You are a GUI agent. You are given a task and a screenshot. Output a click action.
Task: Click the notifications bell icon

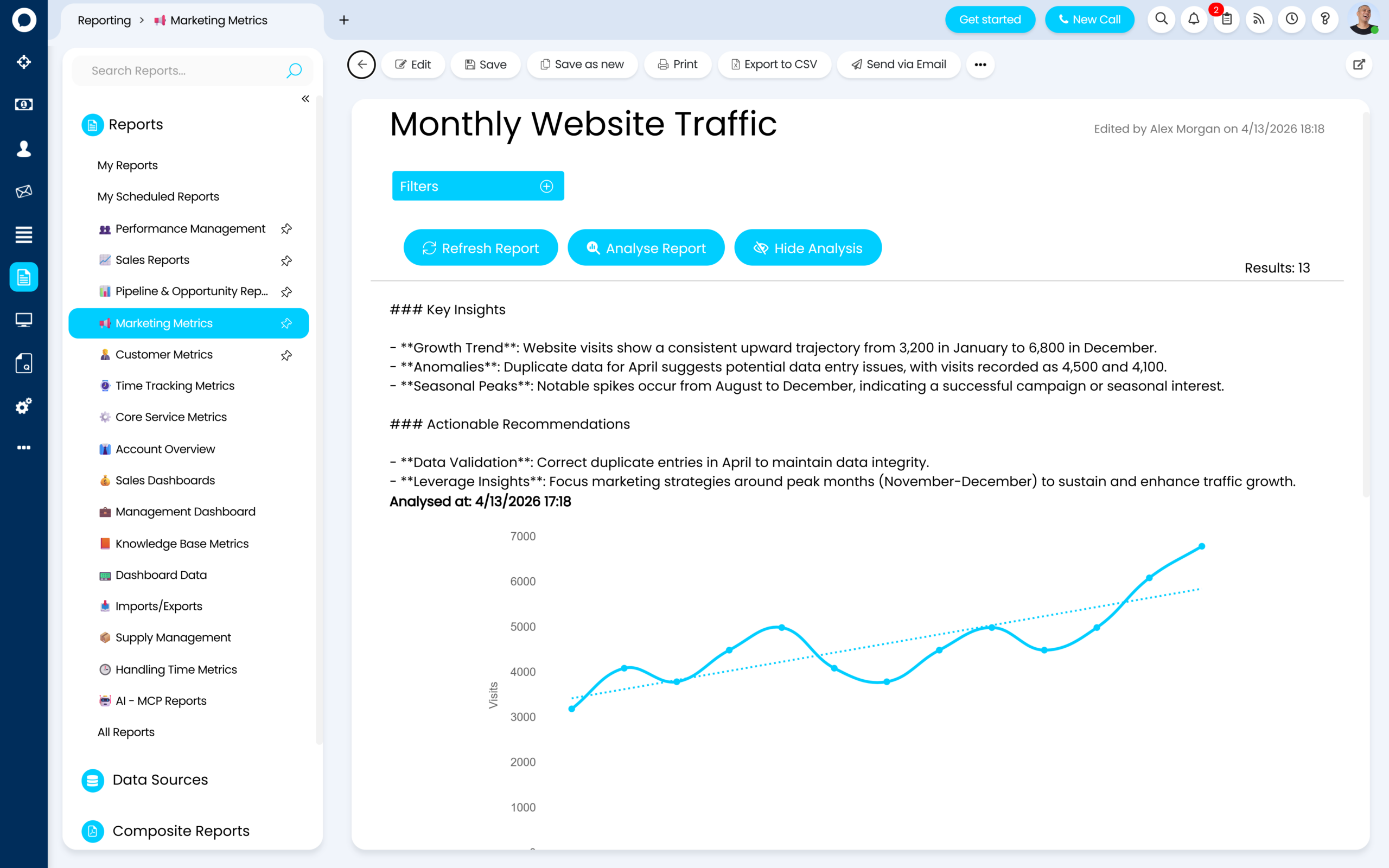click(1193, 20)
